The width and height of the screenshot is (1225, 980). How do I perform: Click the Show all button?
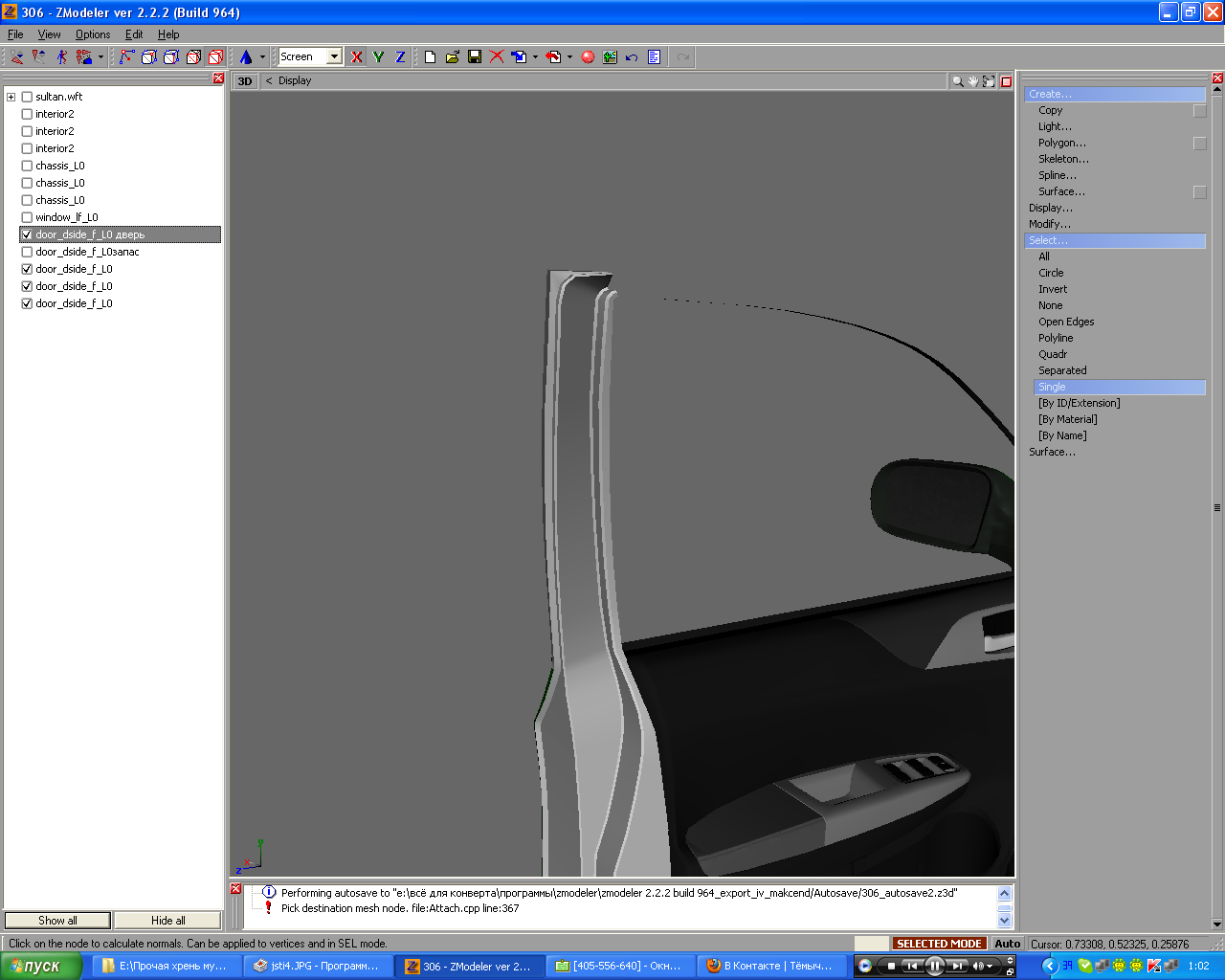pyautogui.click(x=58, y=921)
